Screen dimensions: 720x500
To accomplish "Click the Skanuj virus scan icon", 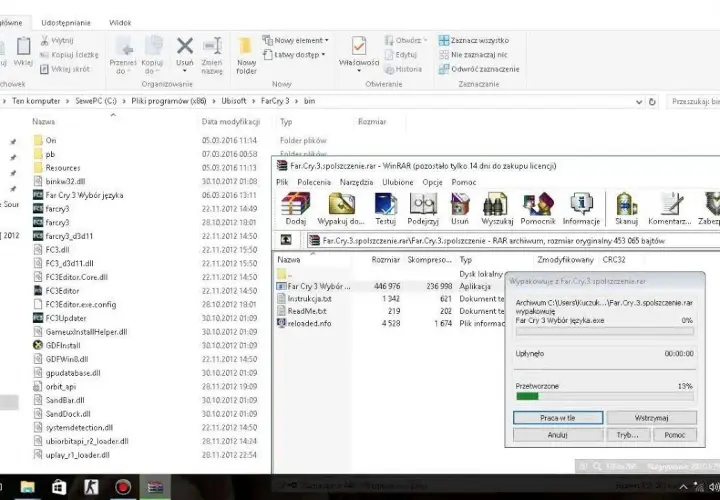I will 626,209.
